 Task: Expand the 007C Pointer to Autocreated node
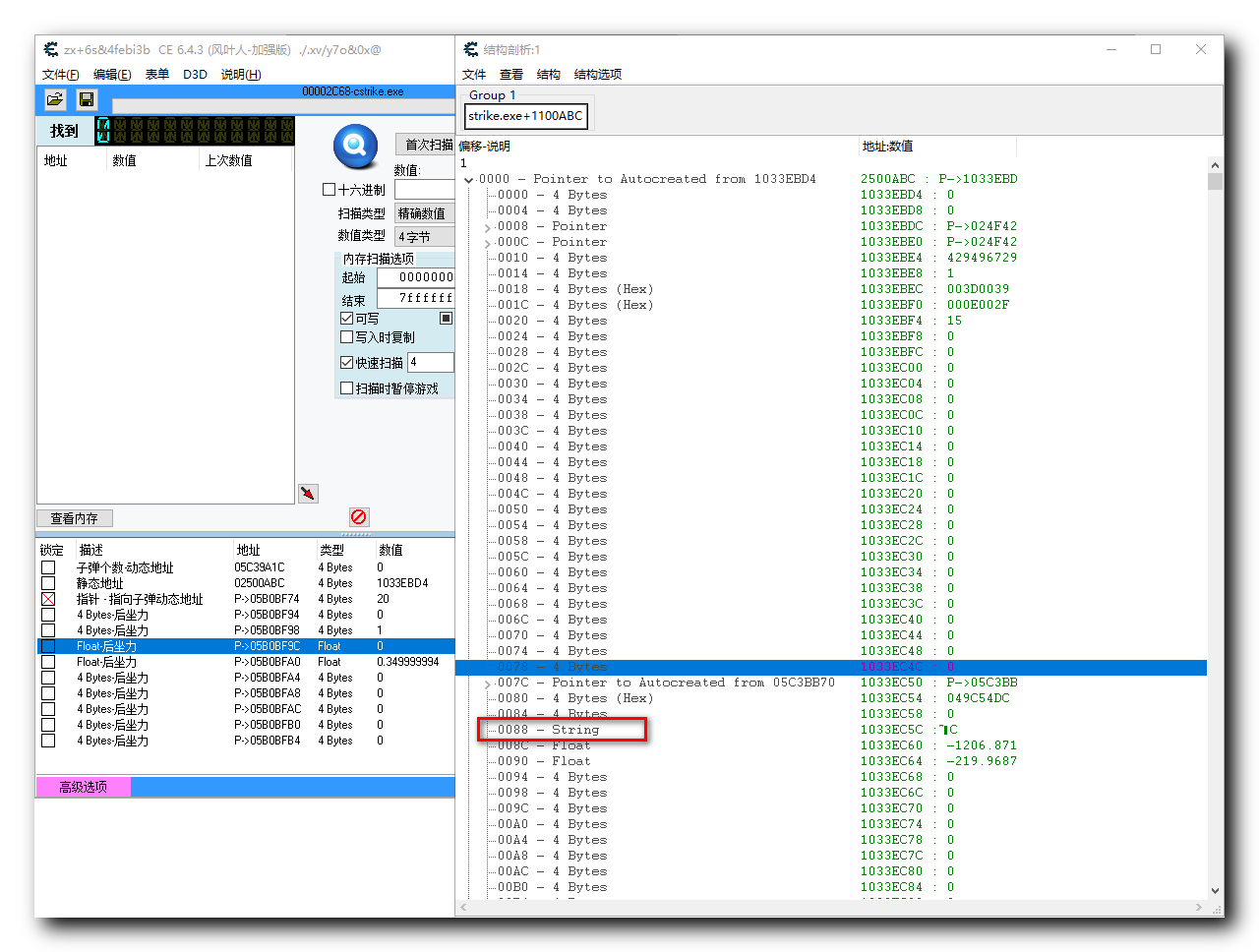click(488, 684)
